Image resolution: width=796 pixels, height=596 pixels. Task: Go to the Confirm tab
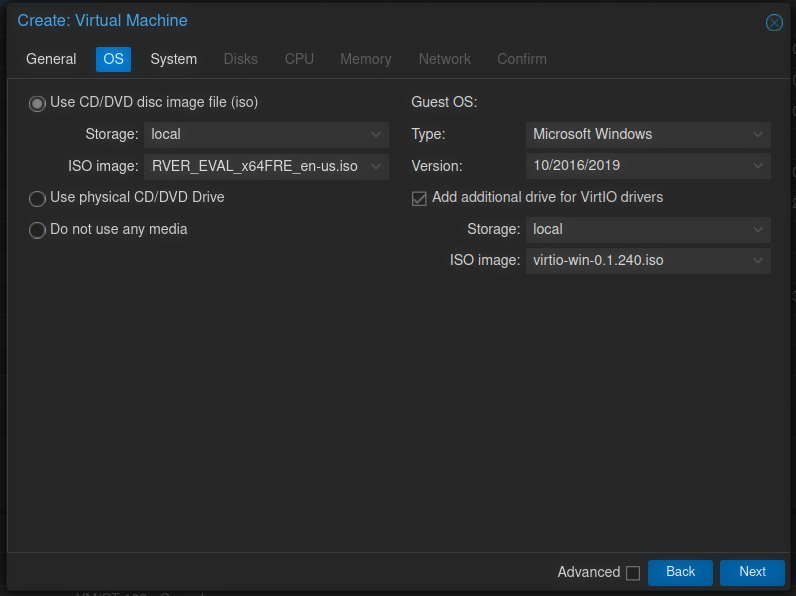point(522,59)
